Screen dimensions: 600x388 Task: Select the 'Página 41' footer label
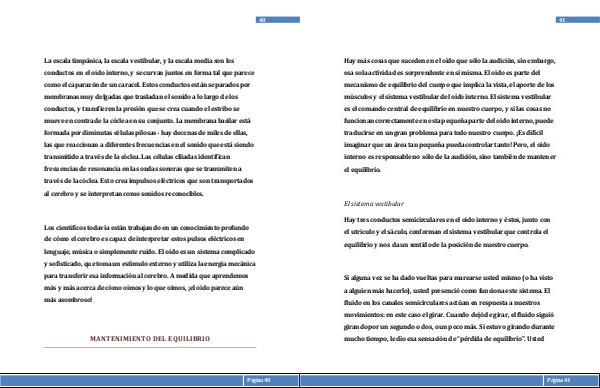click(x=559, y=380)
